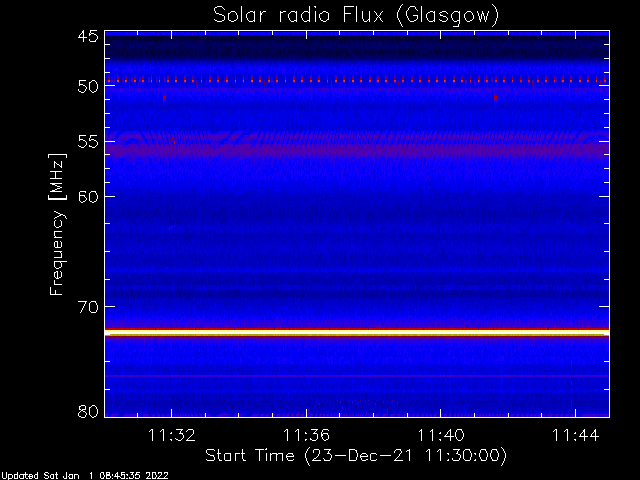Click the 50 frequency tick label
This screenshot has height=480, width=640.
pos(88,87)
